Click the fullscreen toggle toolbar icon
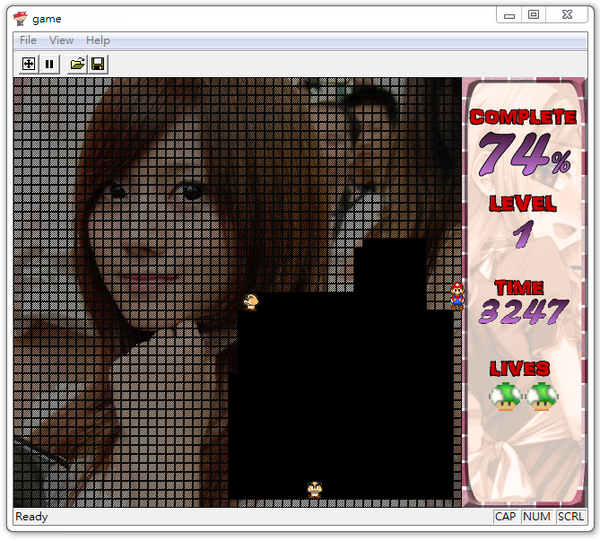The width and height of the screenshot is (600, 541). [29, 64]
